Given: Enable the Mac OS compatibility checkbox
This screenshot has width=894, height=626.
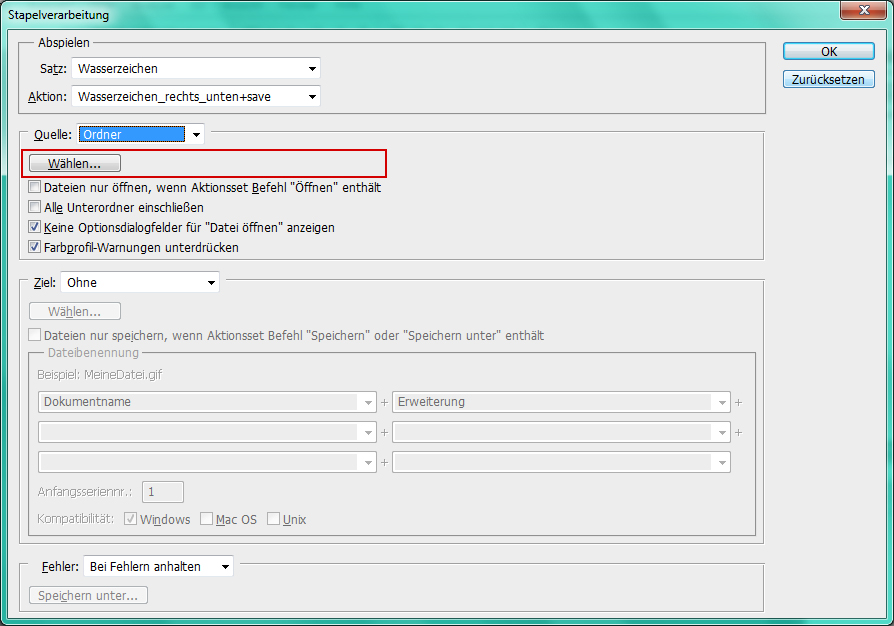Looking at the screenshot, I should pos(206,519).
